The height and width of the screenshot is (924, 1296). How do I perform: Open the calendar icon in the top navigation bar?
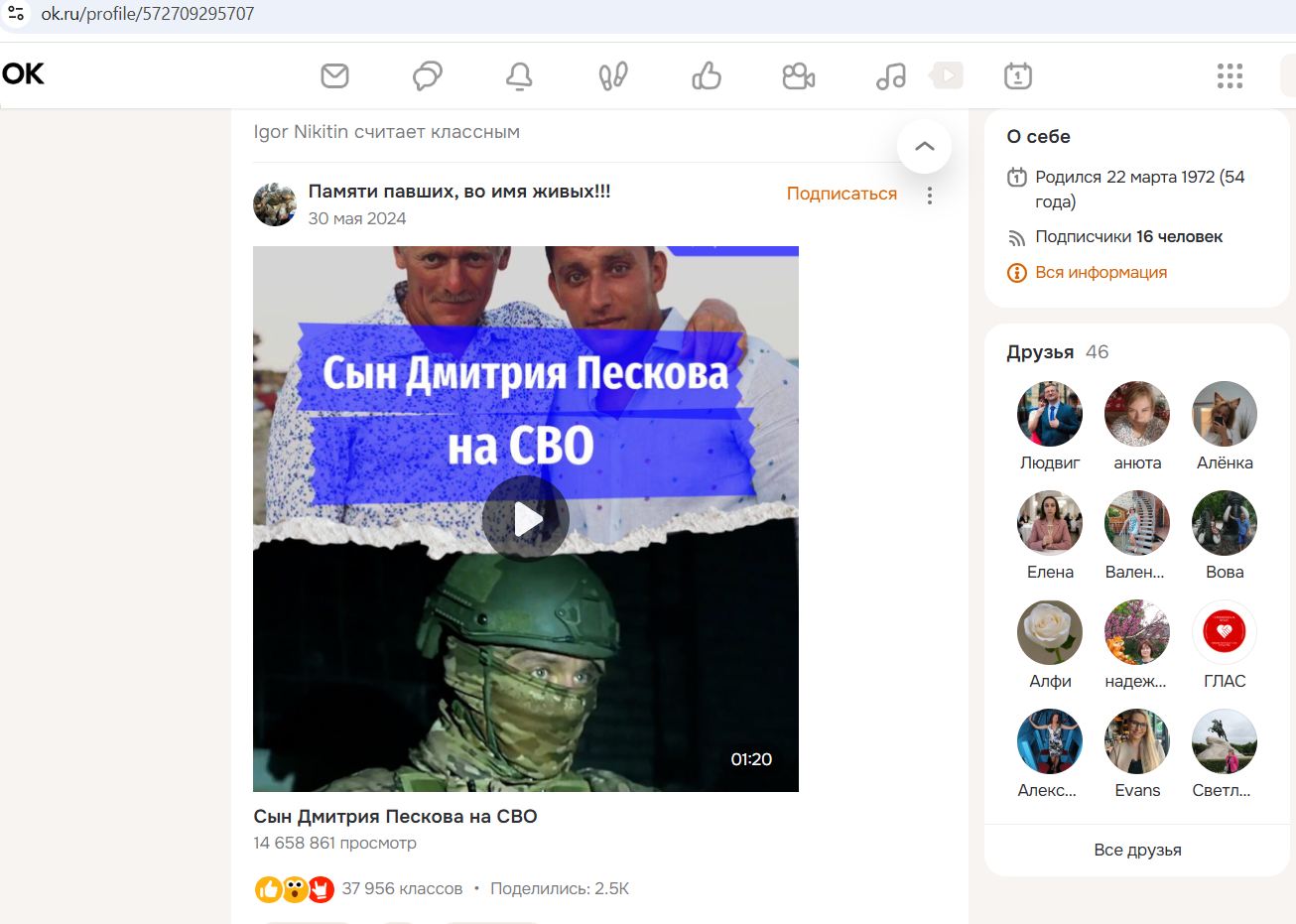pyautogui.click(x=1018, y=75)
